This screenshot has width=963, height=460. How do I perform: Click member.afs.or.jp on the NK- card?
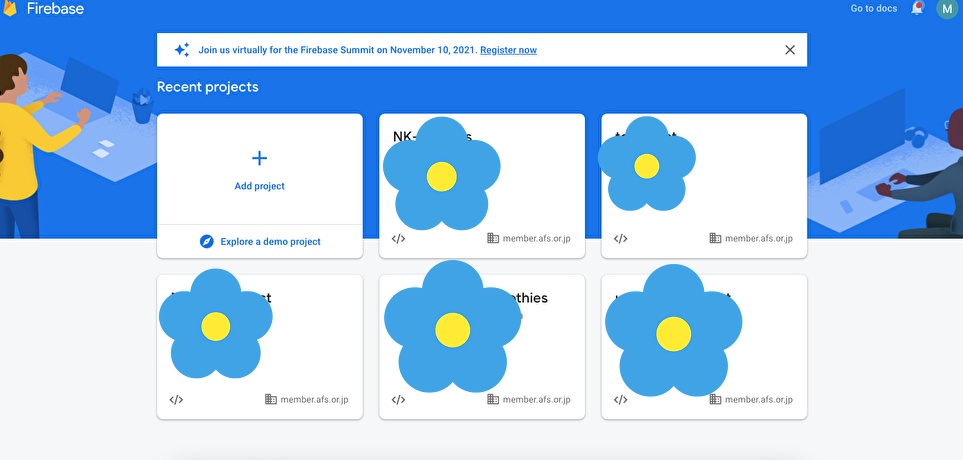[537, 238]
